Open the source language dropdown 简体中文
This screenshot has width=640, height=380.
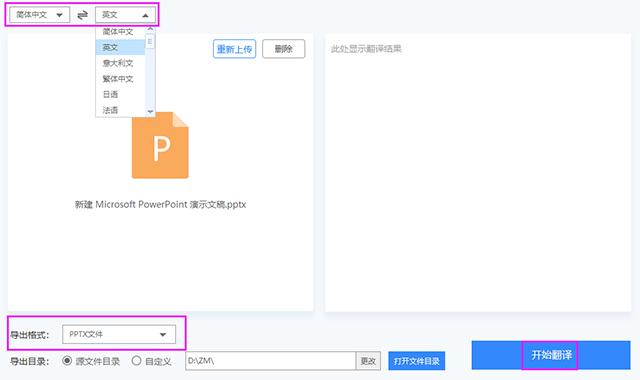coord(40,15)
